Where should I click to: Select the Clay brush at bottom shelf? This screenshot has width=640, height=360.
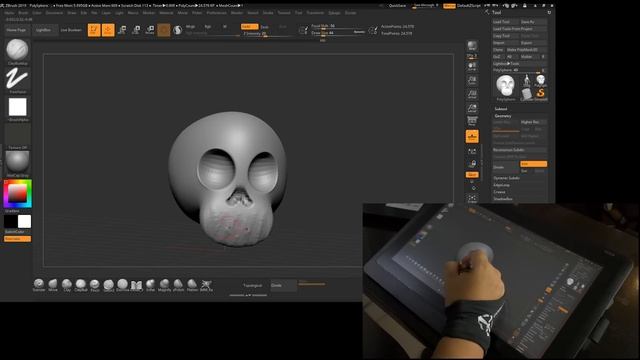click(67, 284)
